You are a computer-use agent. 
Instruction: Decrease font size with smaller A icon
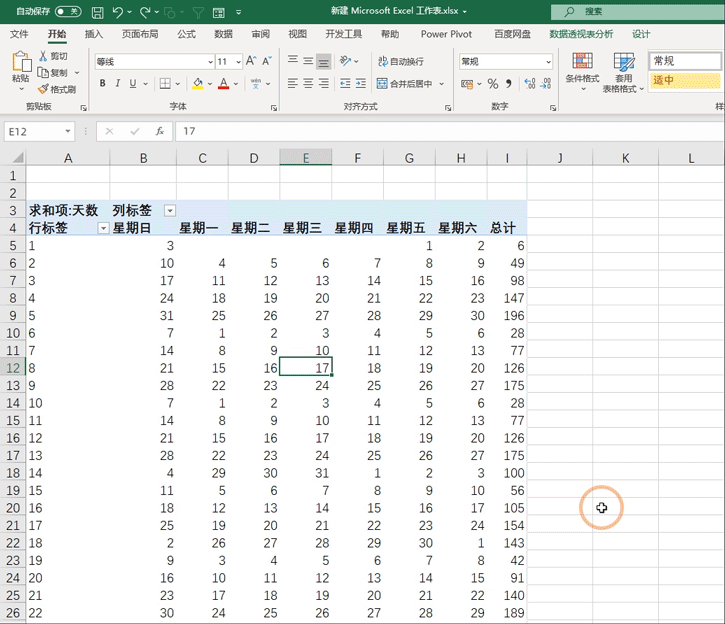point(267,61)
